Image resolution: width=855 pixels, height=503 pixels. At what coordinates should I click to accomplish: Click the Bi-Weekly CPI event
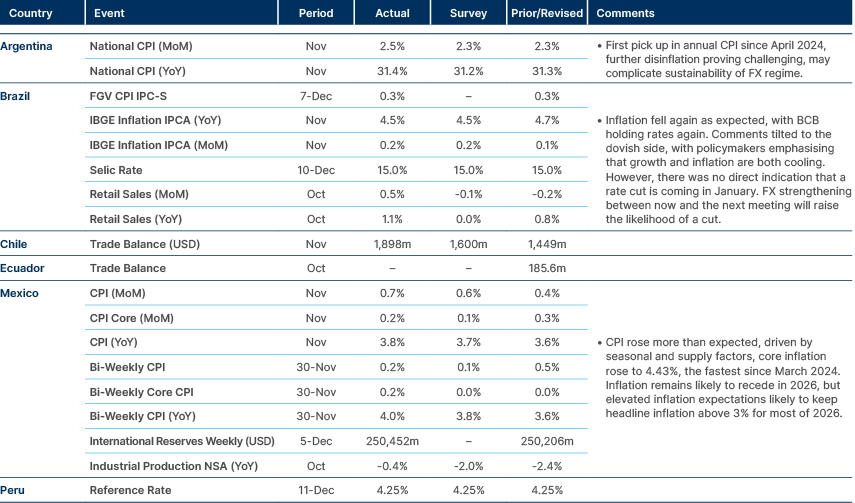[127, 367]
